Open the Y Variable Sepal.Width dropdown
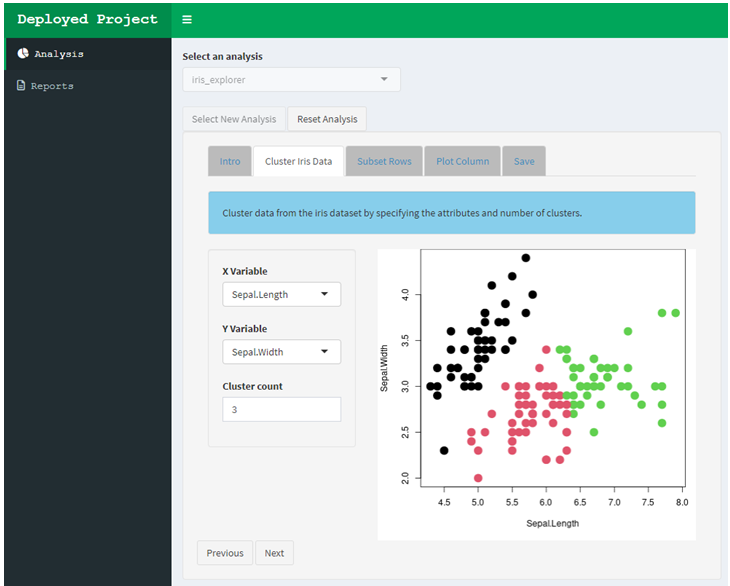This screenshot has height=586, width=730. 281,352
